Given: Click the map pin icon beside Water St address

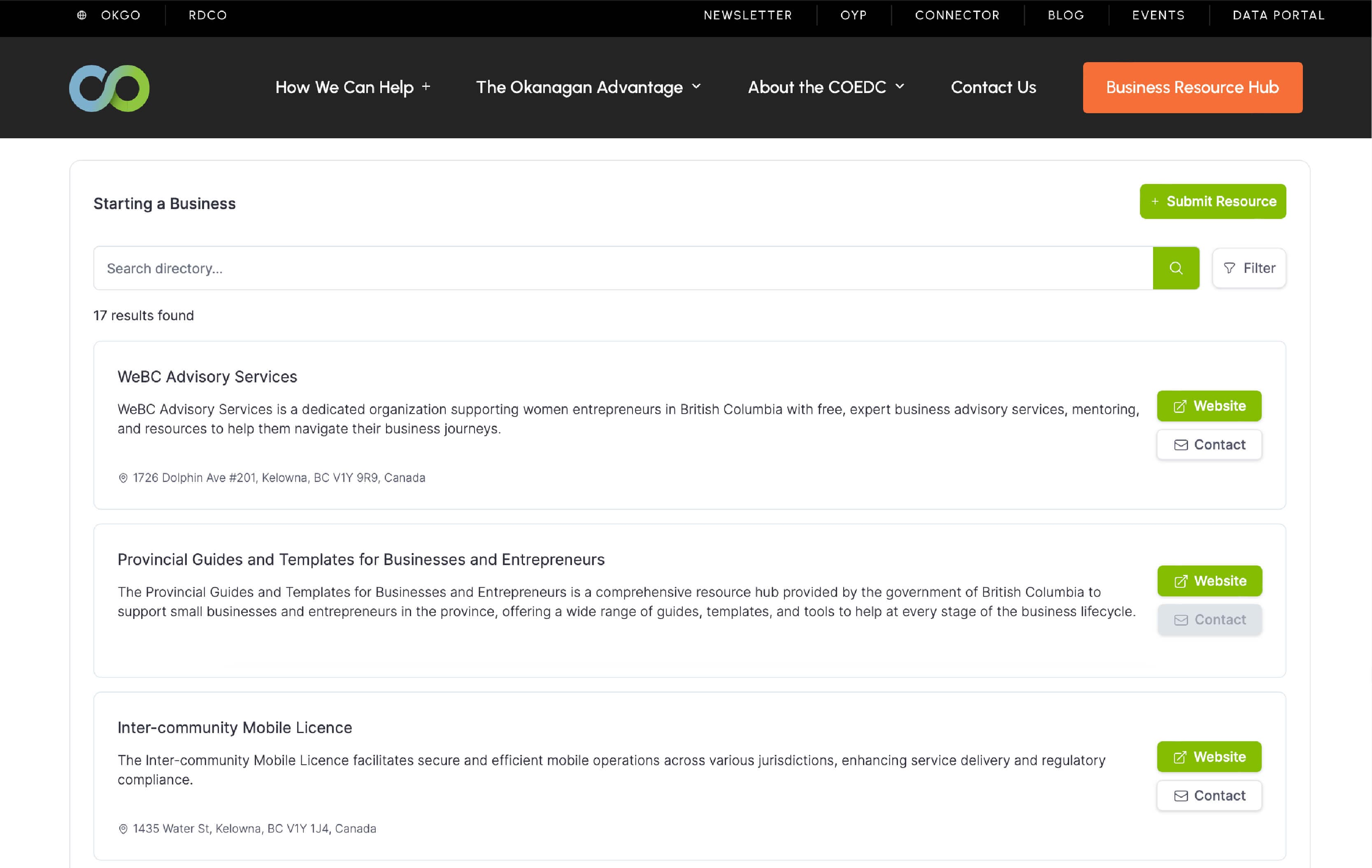Looking at the screenshot, I should (x=123, y=828).
